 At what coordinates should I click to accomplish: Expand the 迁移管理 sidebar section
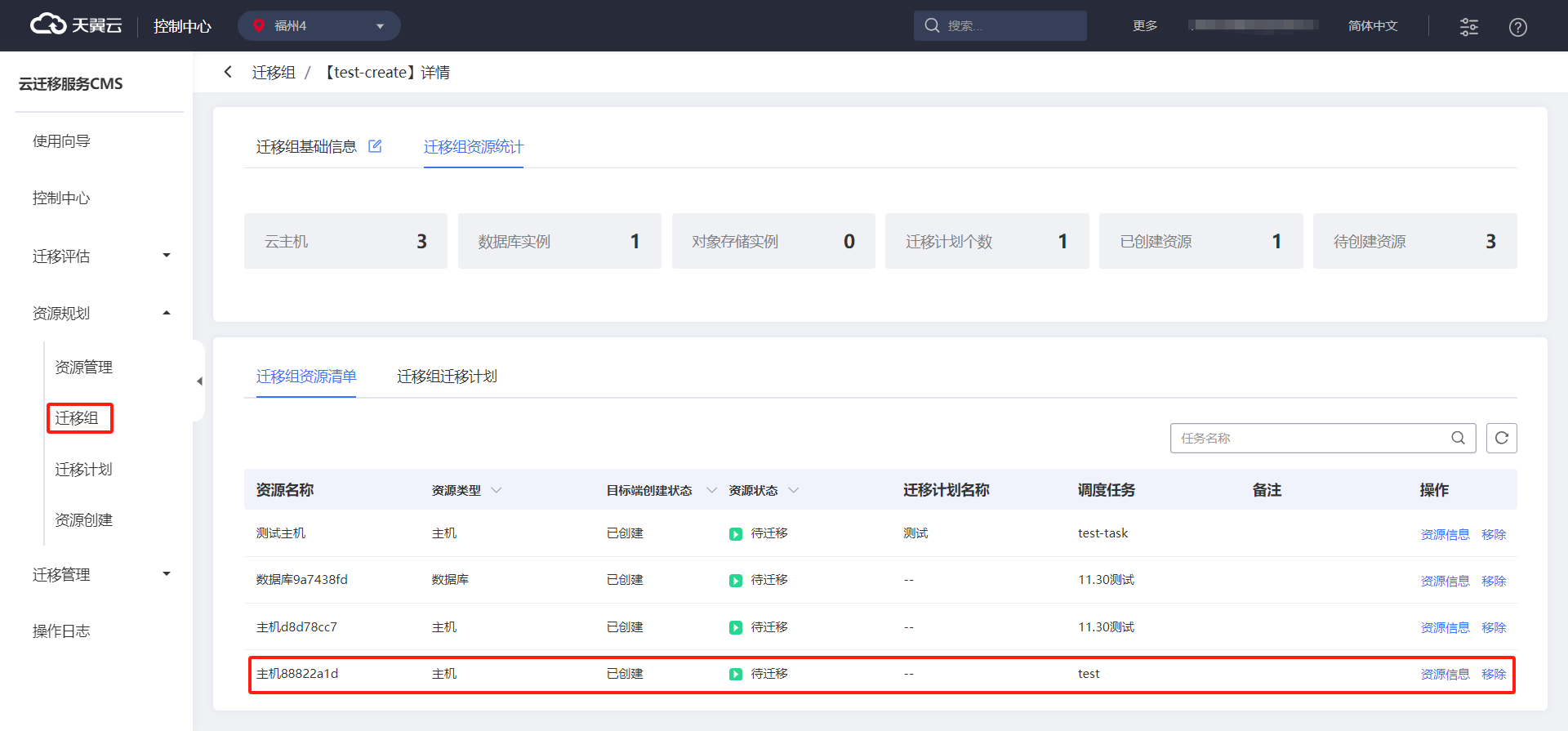click(102, 575)
